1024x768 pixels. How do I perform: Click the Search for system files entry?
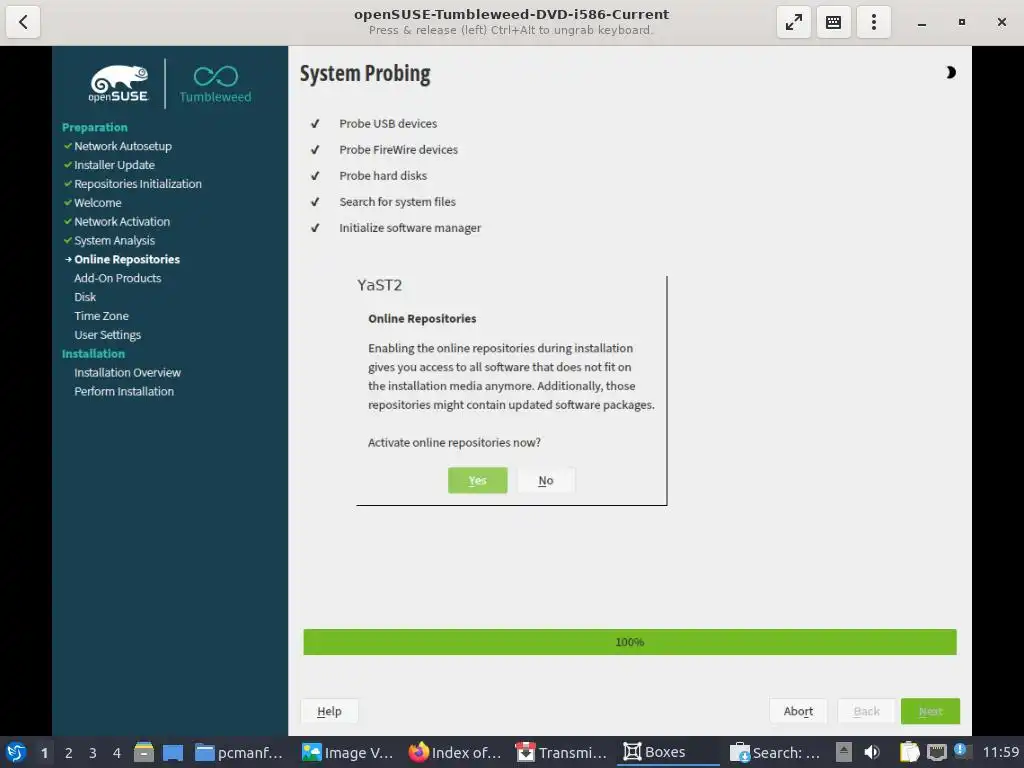(397, 202)
